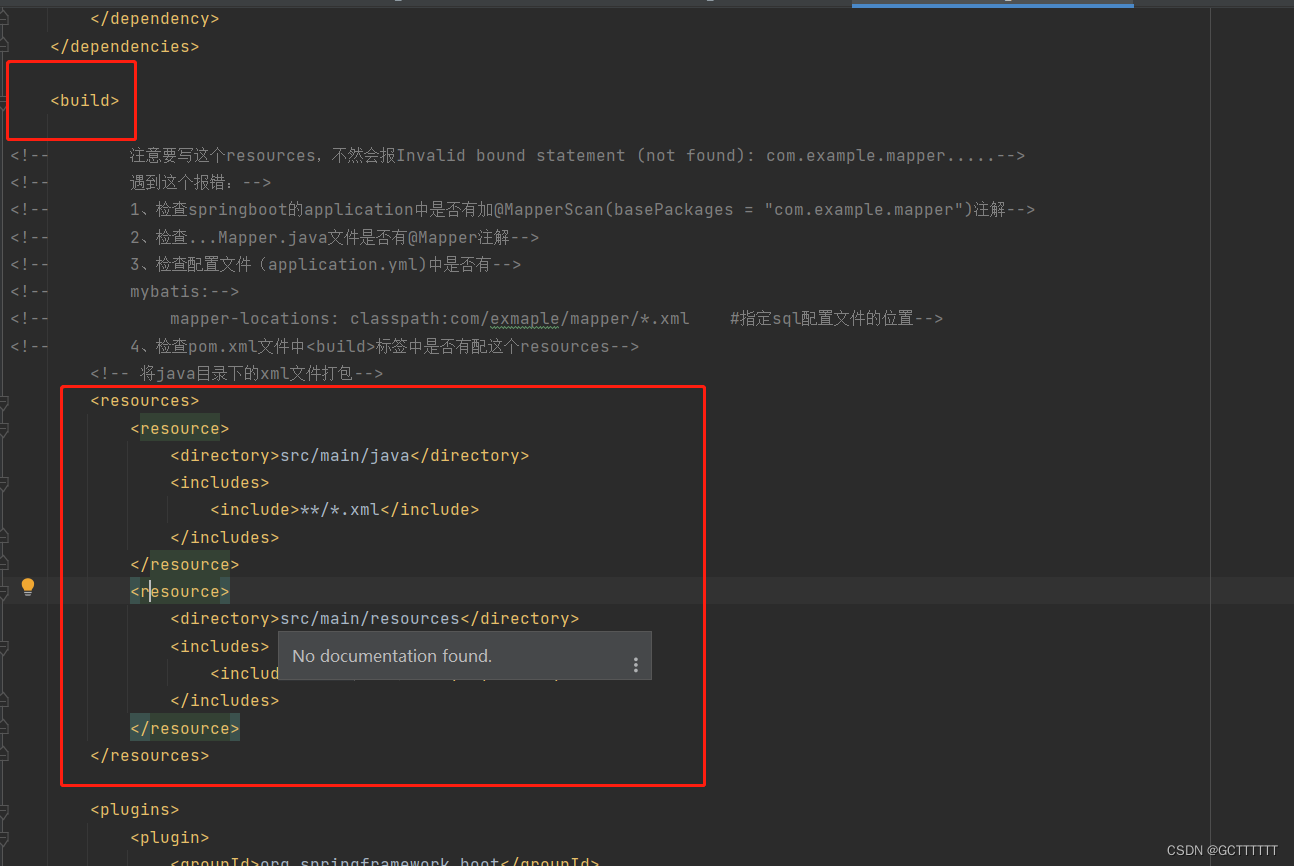The height and width of the screenshot is (866, 1294).
Task: Click the comment mentioning Invalid bound statement
Action: (577, 155)
